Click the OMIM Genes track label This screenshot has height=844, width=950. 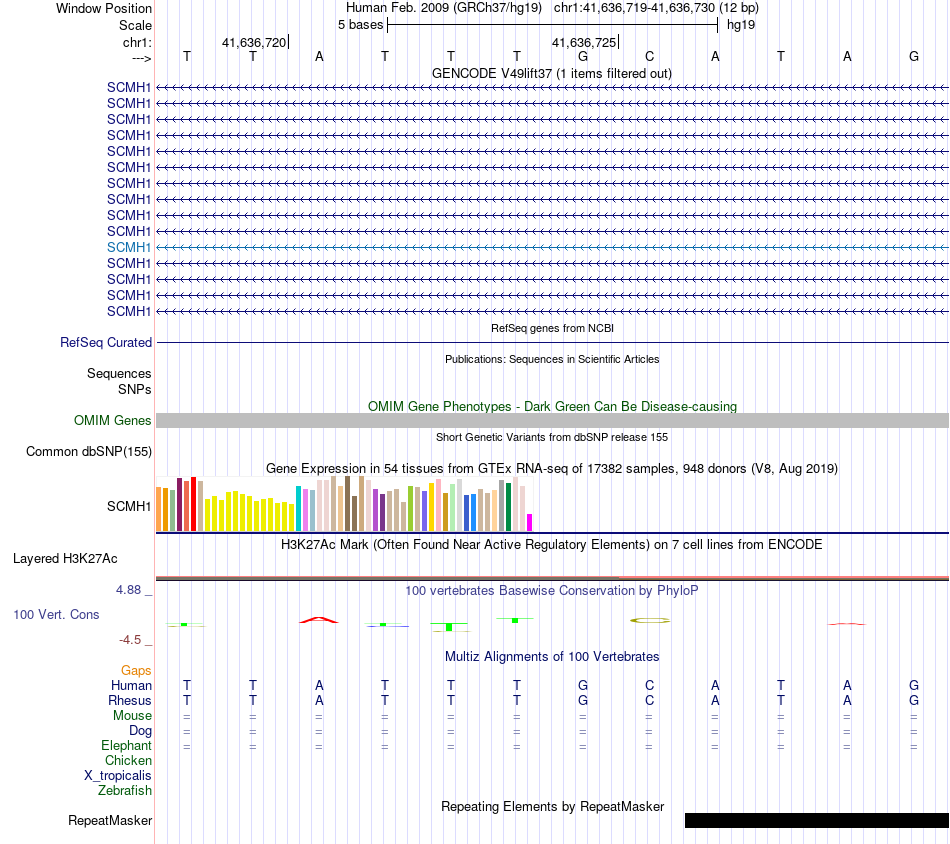[x=112, y=420]
